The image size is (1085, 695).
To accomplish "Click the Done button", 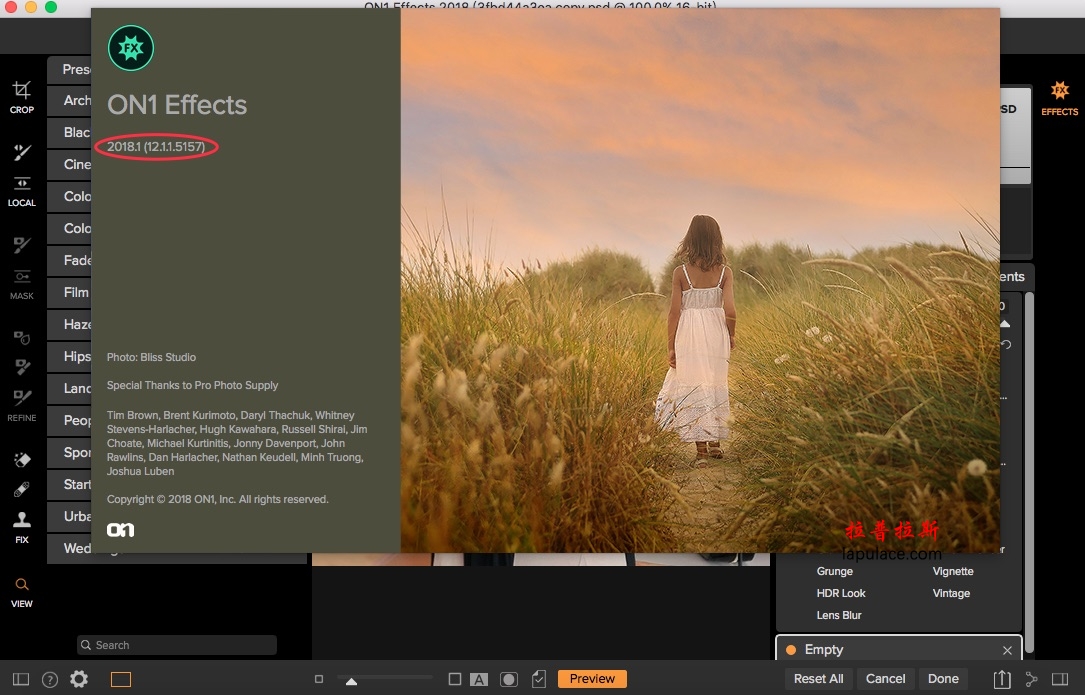I will 943,679.
